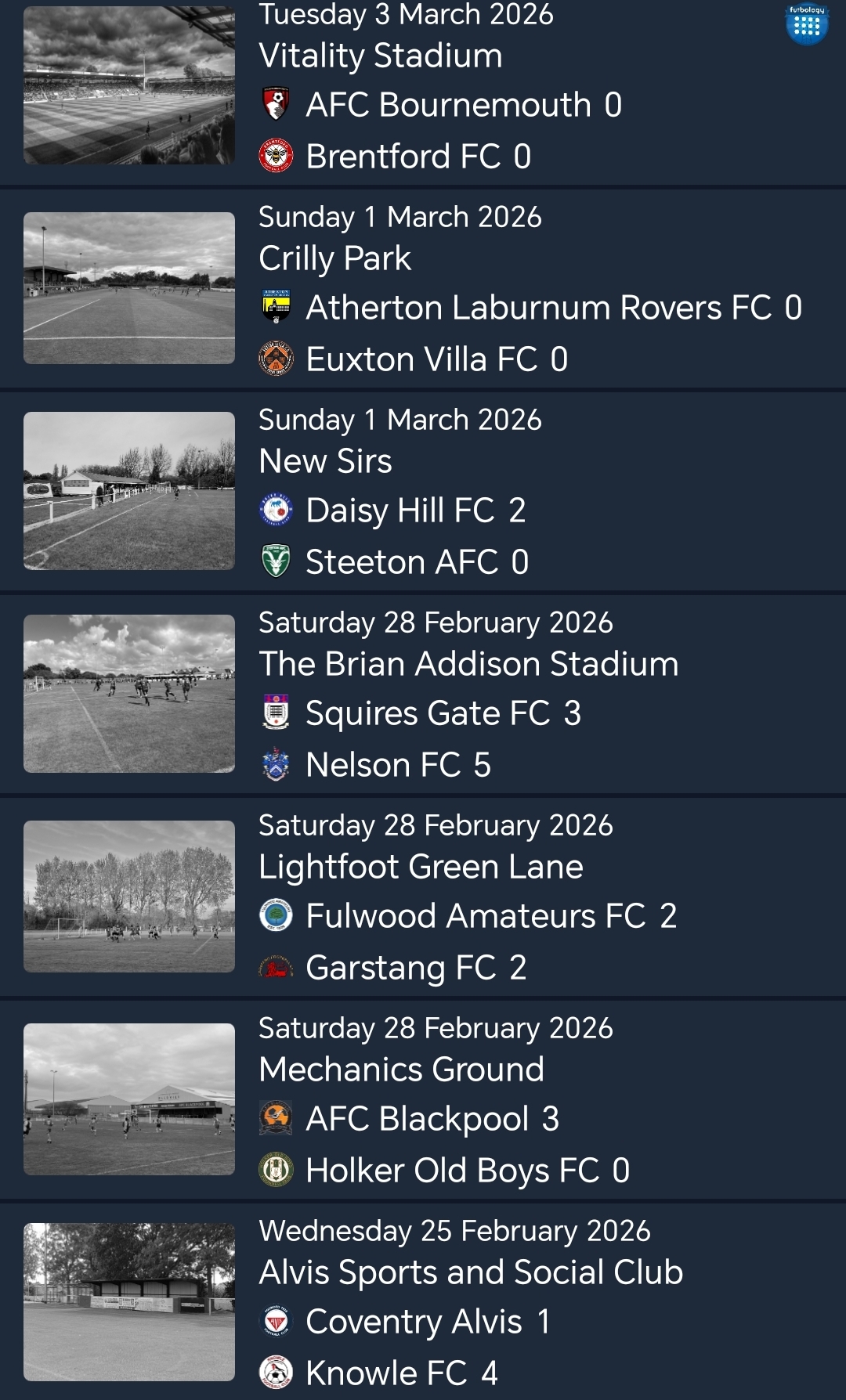This screenshot has height=1400, width=846.
Task: Tap the AFC Blackpool crest
Action: point(276,1118)
